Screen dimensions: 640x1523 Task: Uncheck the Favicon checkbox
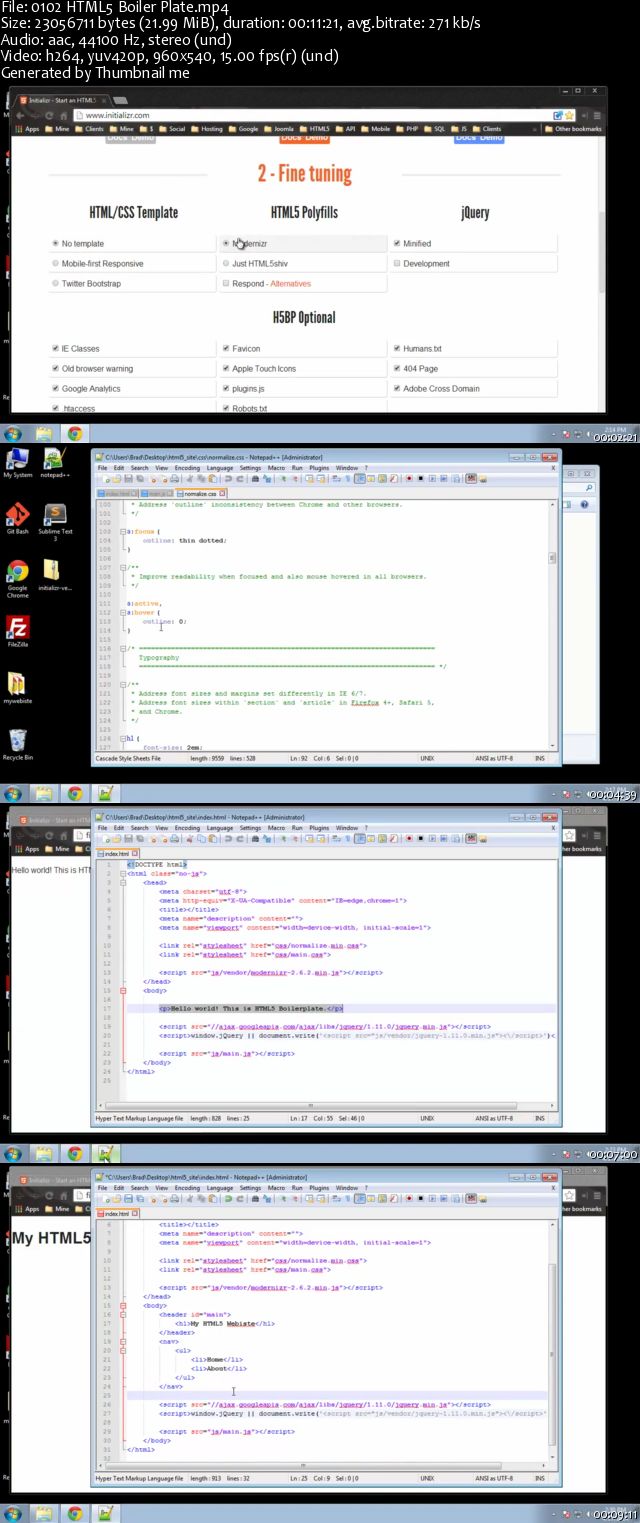click(x=226, y=349)
